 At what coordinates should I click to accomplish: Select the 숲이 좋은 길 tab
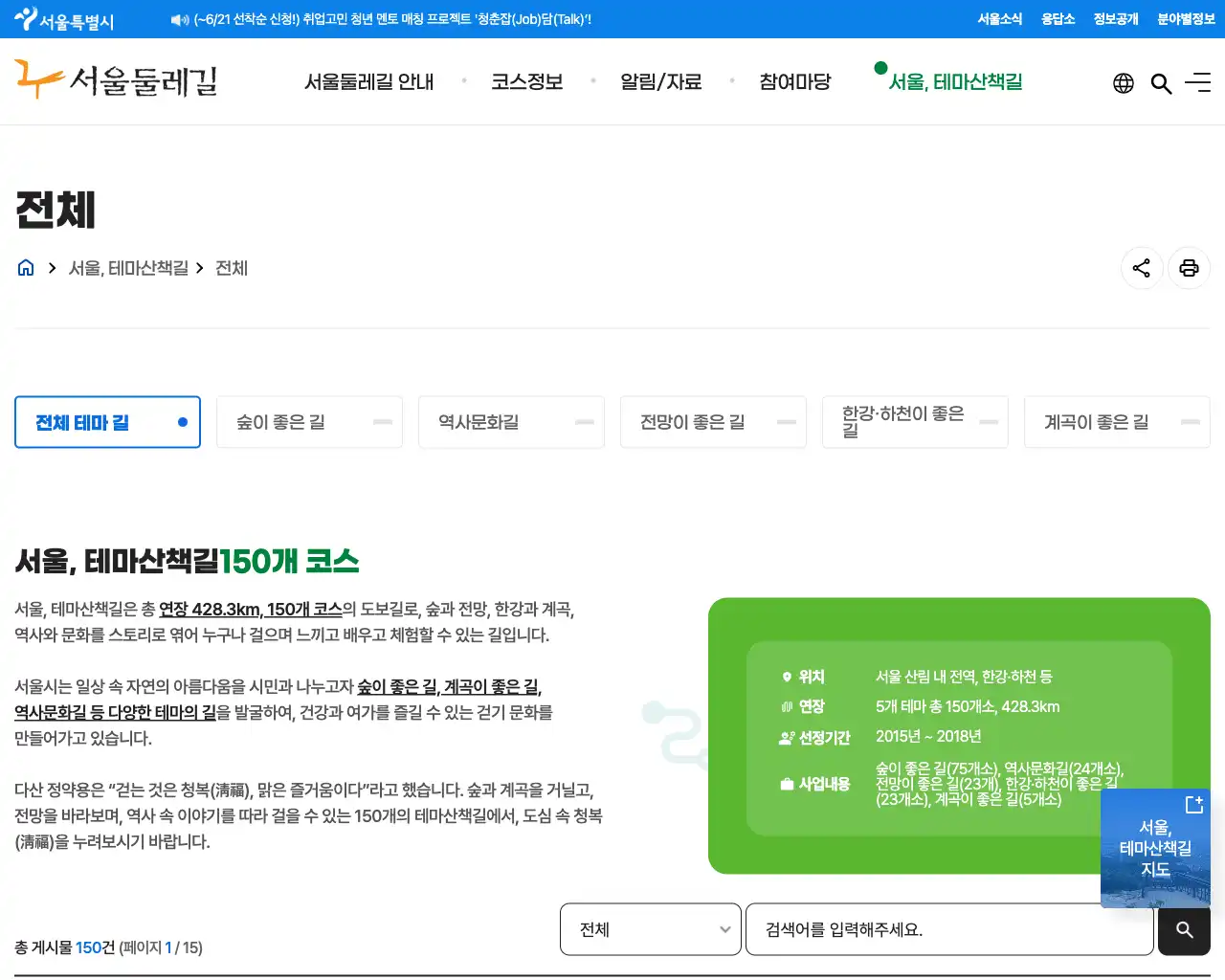pos(309,422)
